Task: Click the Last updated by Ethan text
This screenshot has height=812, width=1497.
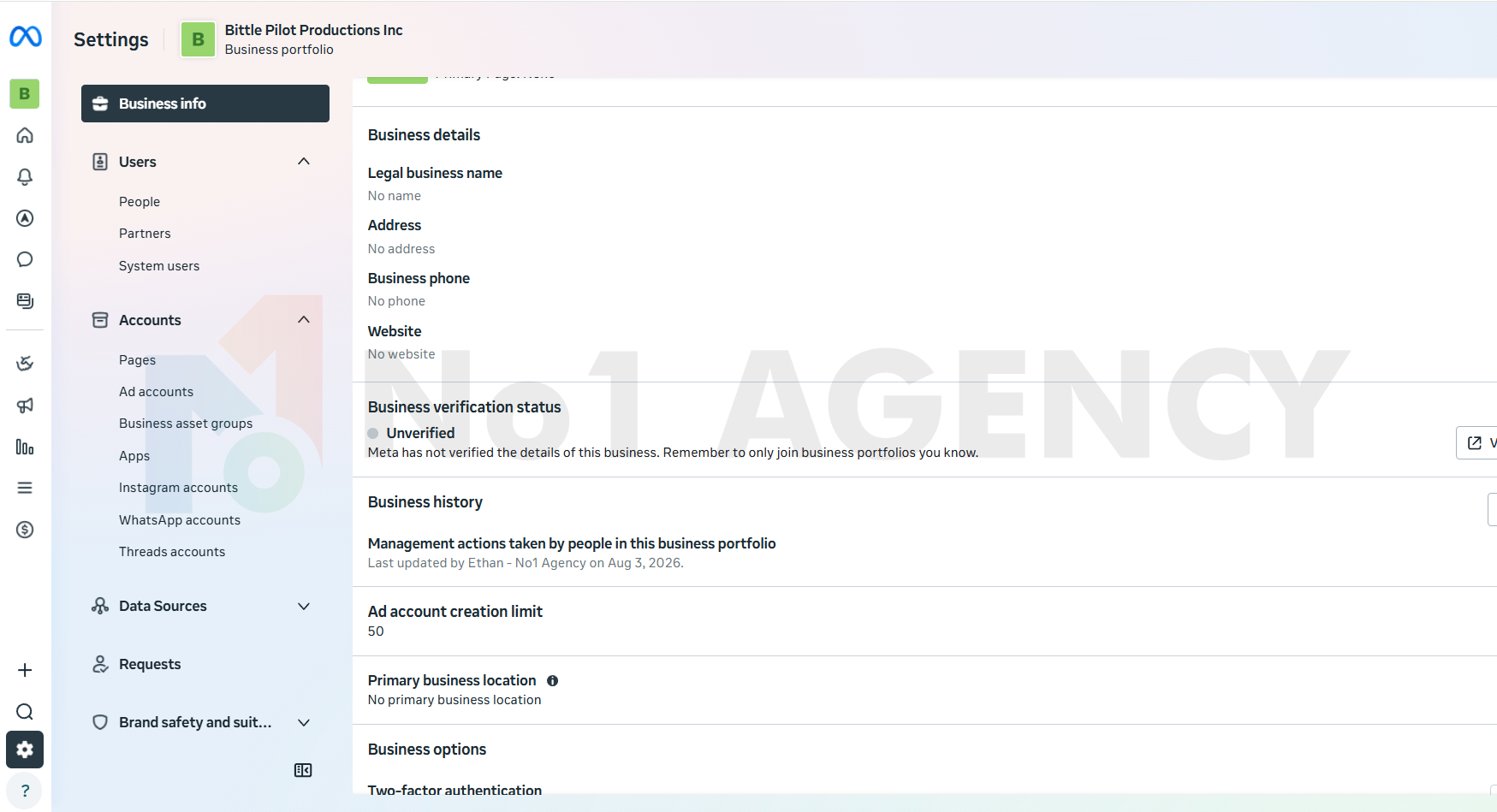Action: [x=526, y=563]
